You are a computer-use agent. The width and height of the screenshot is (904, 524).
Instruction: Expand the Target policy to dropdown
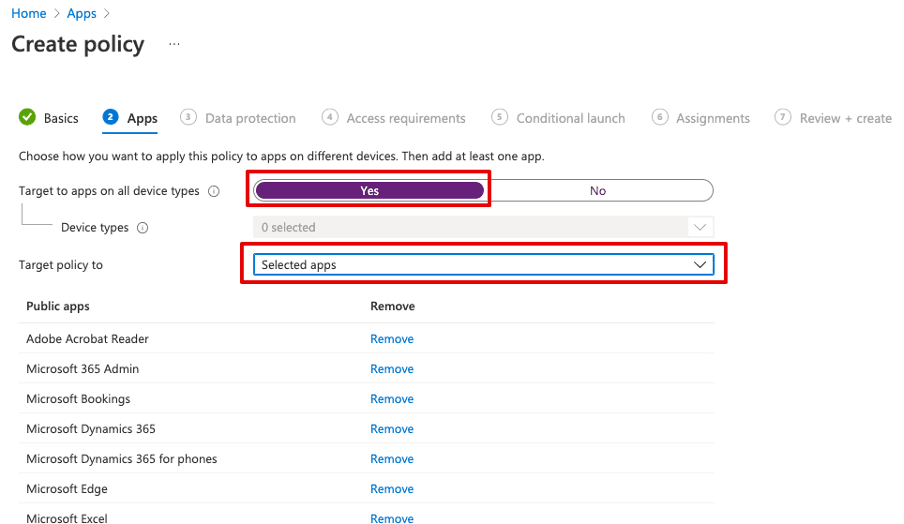[482, 265]
